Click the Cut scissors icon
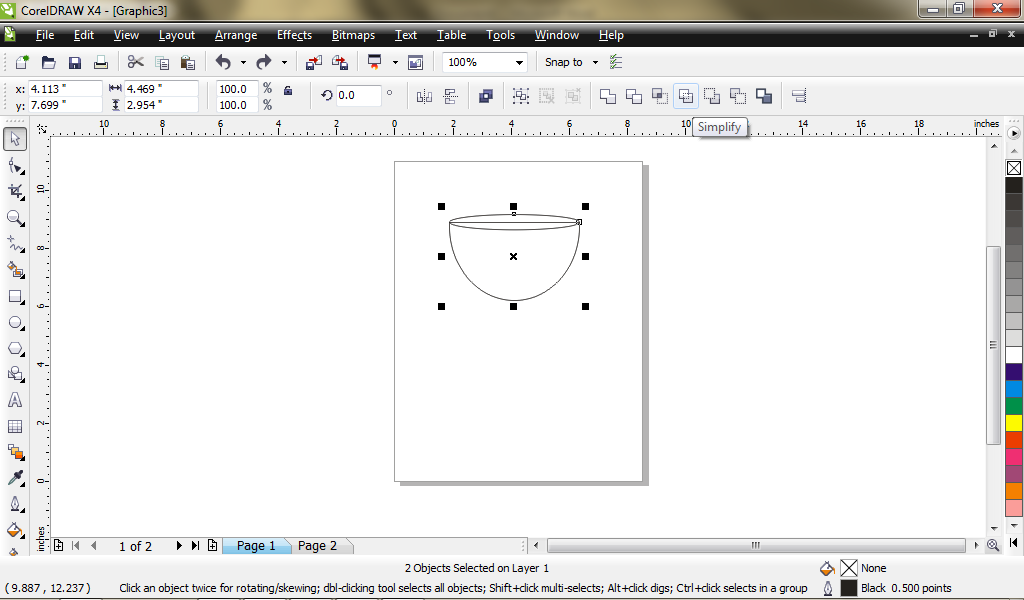This screenshot has height=600, width=1024. pos(135,62)
